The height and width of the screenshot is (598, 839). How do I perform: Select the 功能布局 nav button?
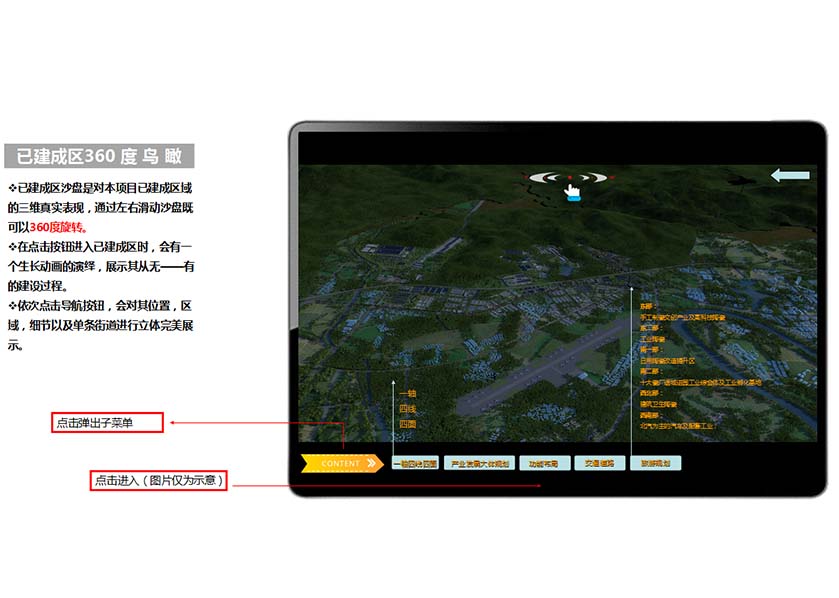(545, 464)
